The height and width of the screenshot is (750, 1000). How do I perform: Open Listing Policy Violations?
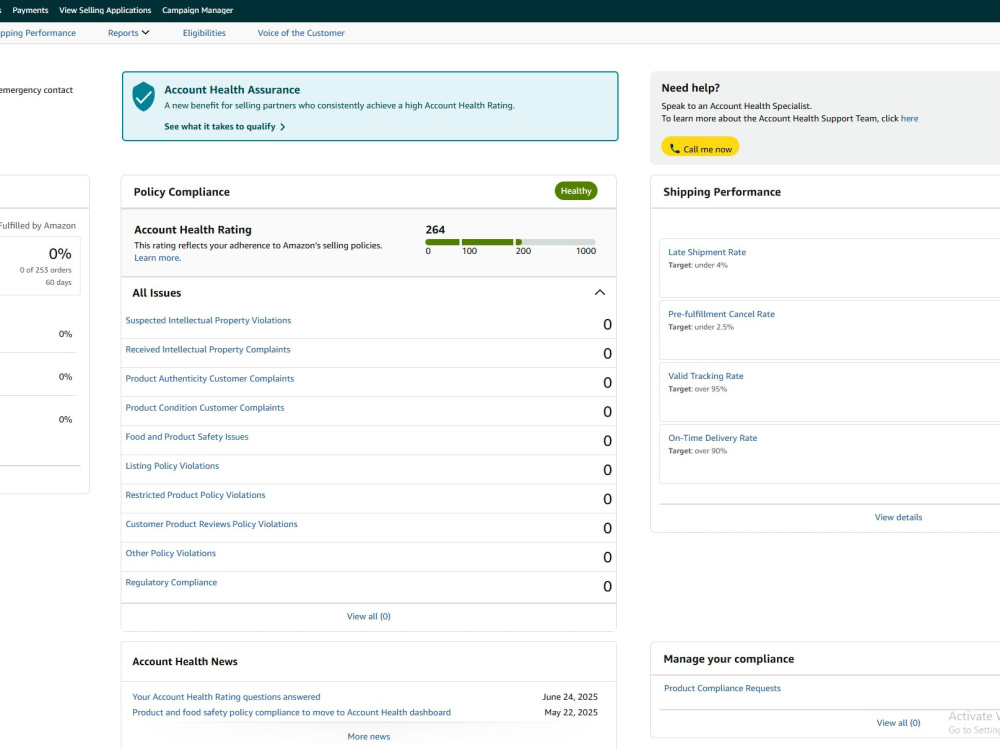pos(172,466)
